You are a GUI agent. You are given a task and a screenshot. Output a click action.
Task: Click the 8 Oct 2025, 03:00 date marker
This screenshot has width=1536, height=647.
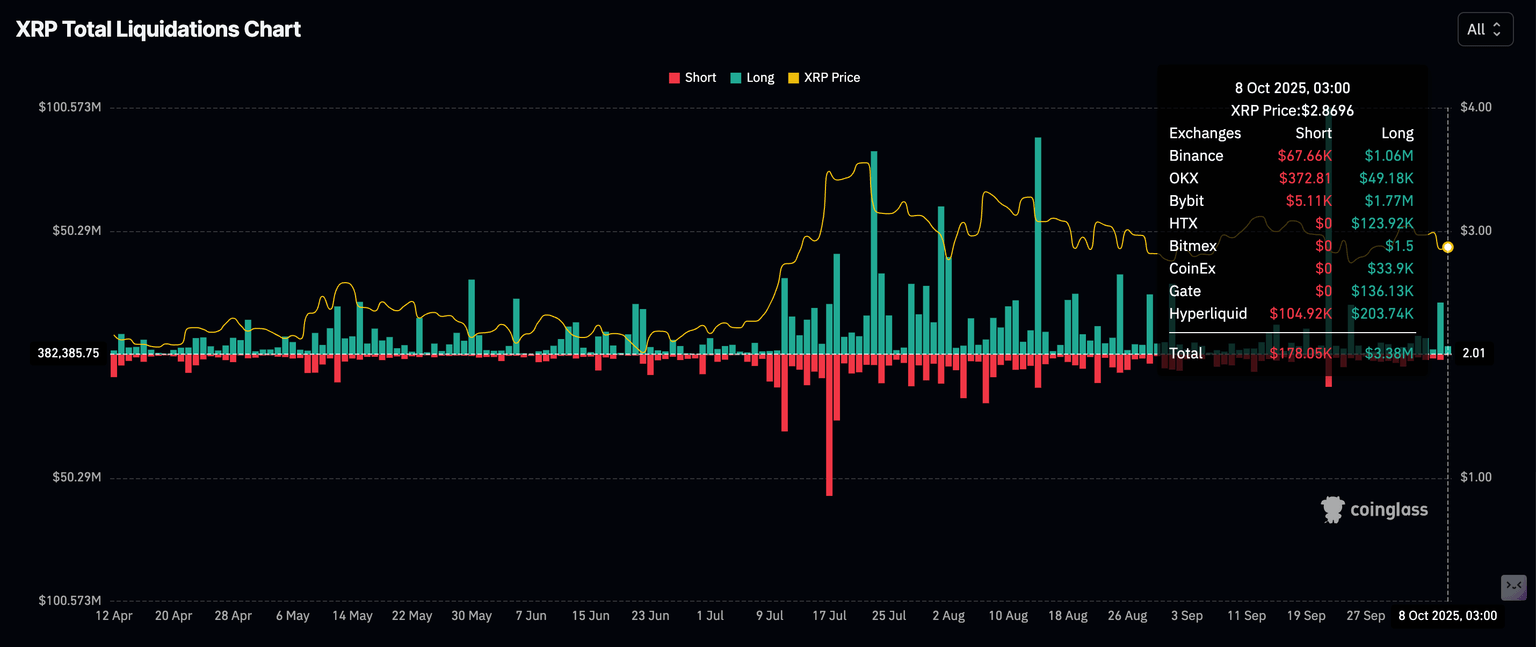click(x=1447, y=616)
